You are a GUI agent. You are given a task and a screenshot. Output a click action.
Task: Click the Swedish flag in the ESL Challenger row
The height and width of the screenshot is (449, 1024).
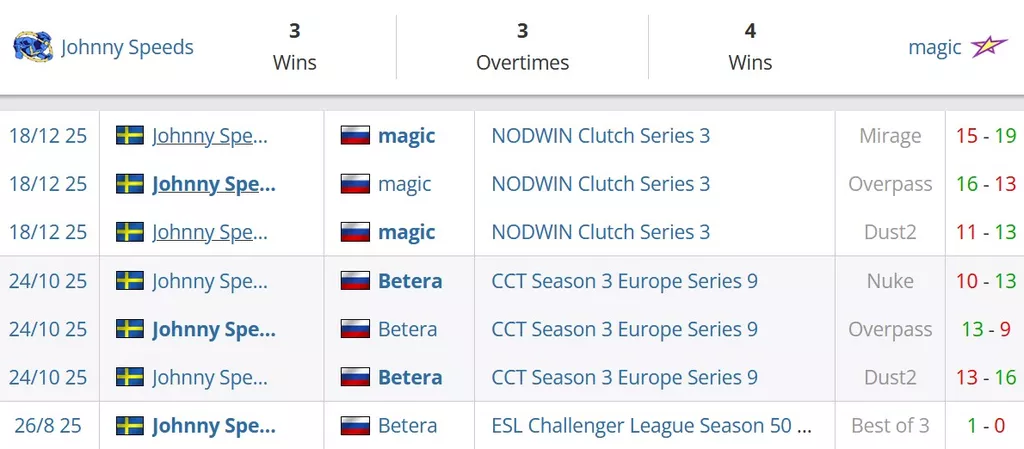pos(130,426)
